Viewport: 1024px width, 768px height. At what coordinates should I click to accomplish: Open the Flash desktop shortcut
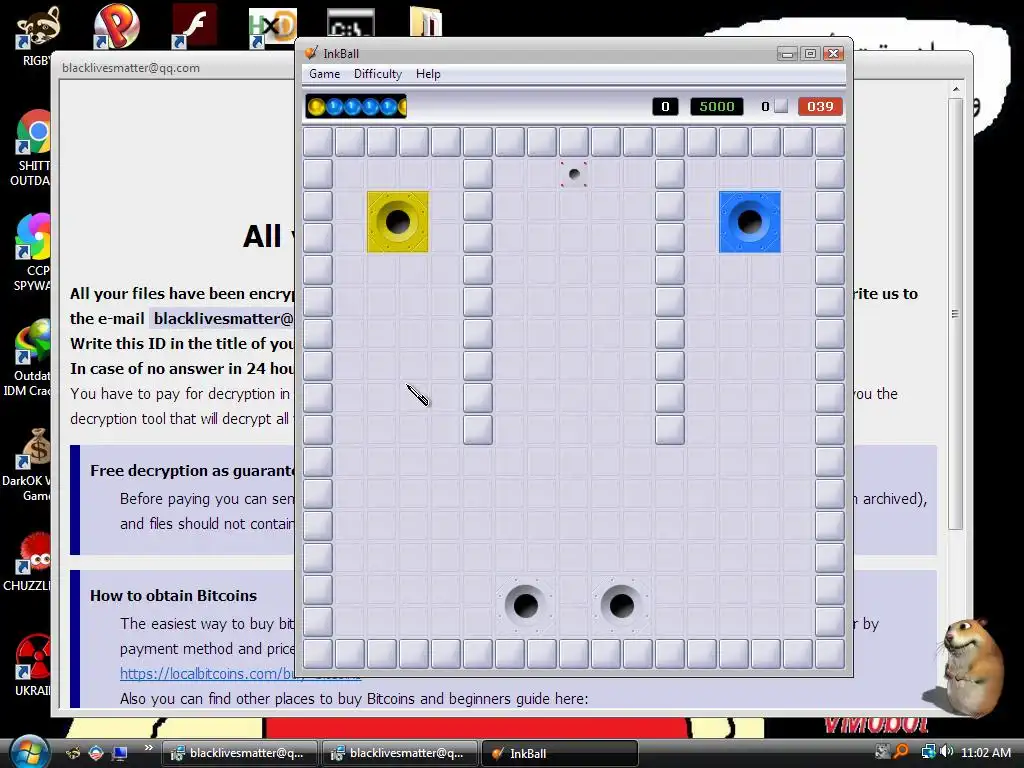194,26
